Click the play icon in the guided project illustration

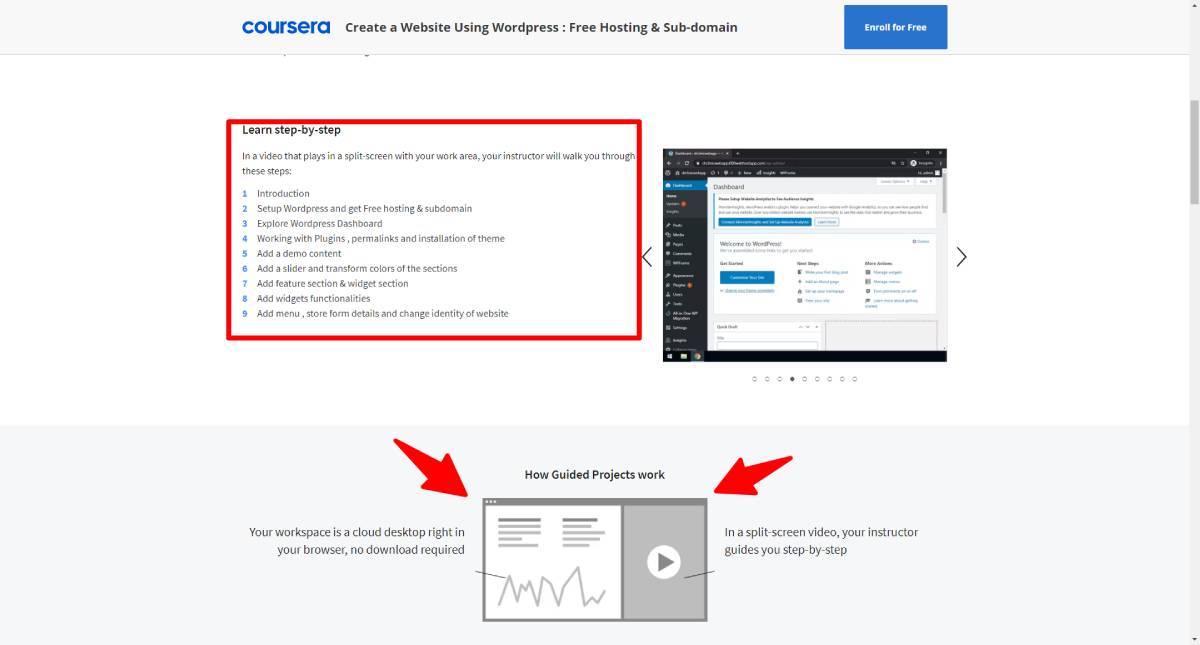tap(664, 561)
